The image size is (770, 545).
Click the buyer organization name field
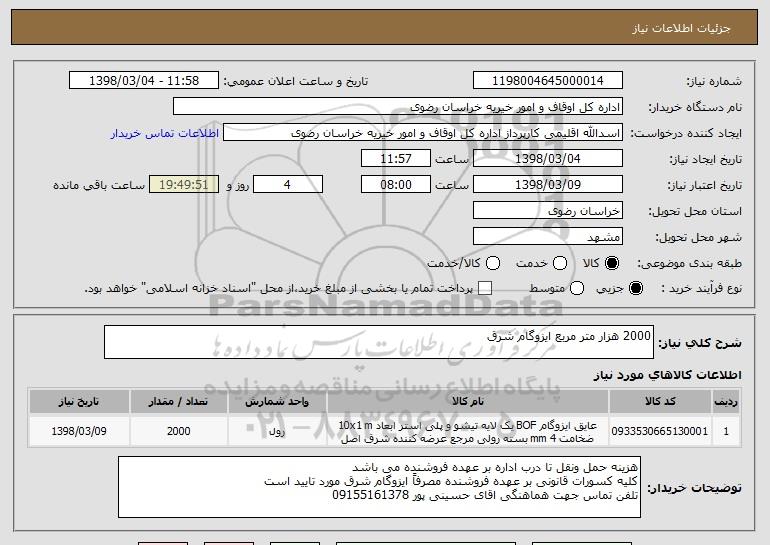coord(398,107)
